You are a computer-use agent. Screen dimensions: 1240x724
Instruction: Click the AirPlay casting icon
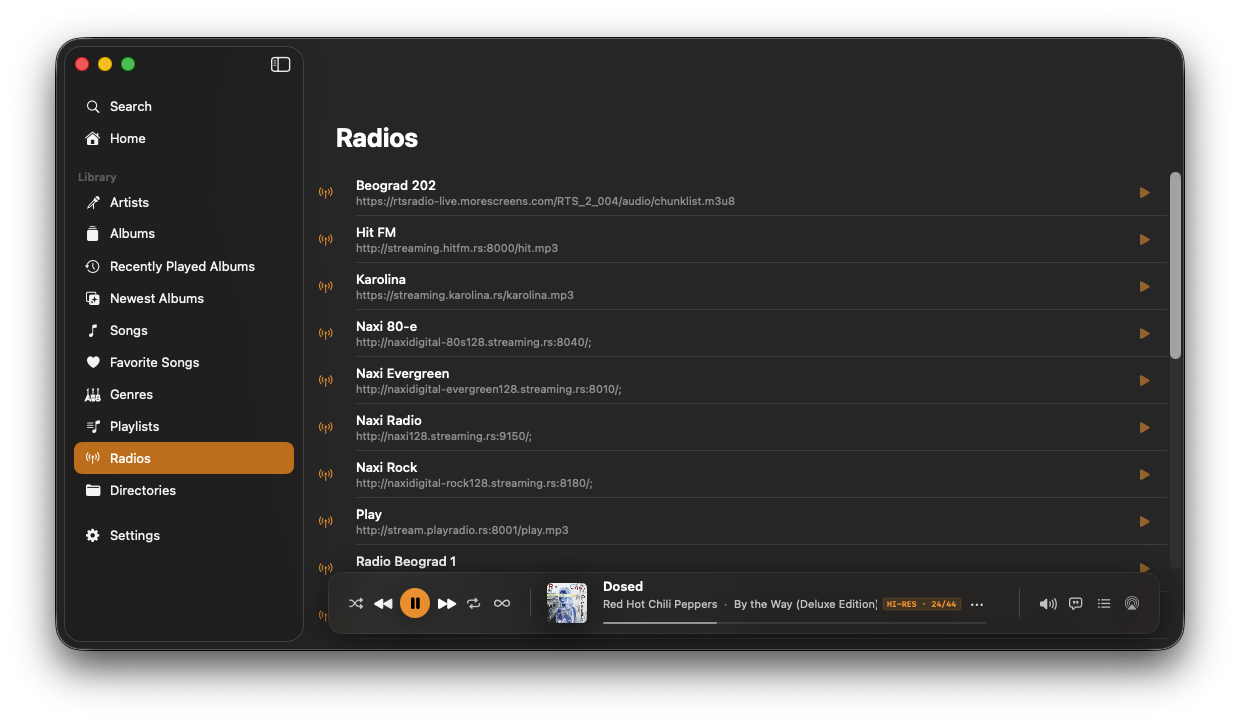point(1131,603)
